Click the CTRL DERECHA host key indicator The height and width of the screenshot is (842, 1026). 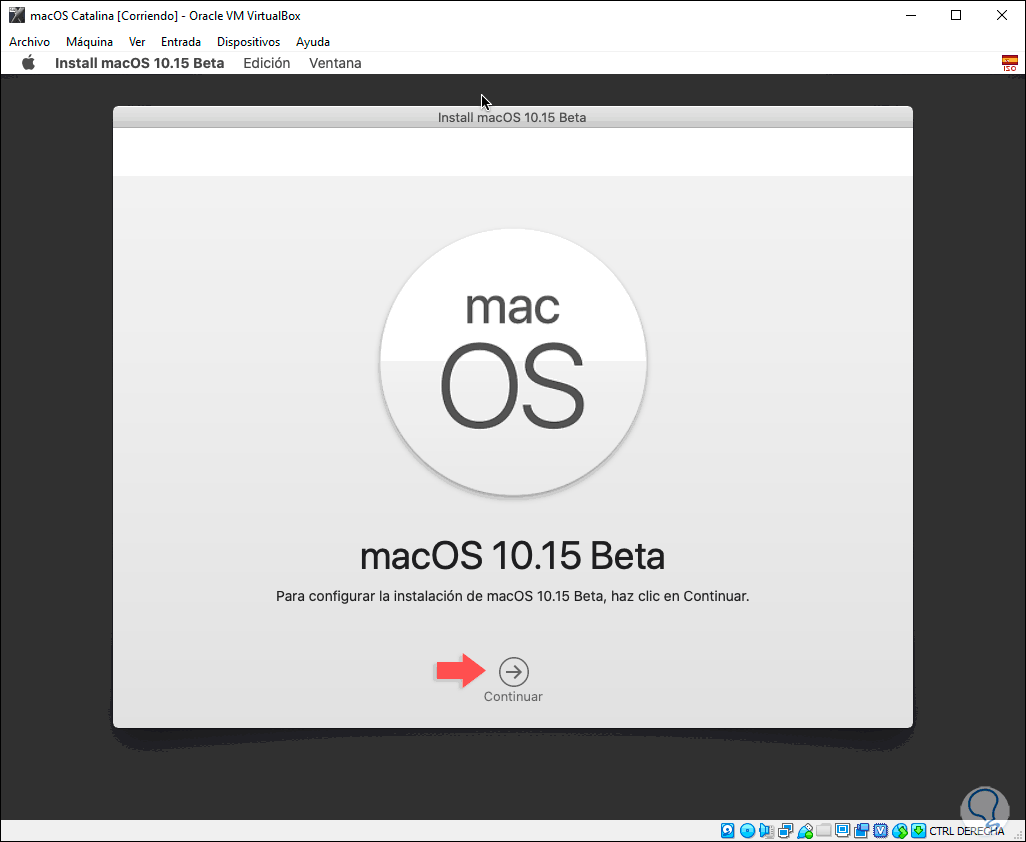coord(966,832)
